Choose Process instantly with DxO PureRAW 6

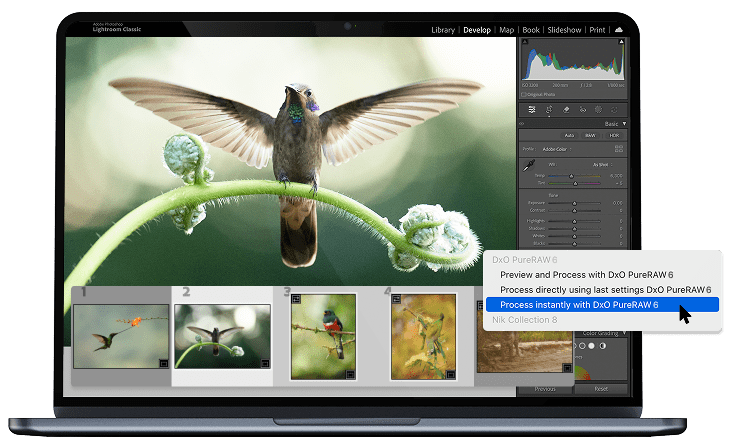578,304
